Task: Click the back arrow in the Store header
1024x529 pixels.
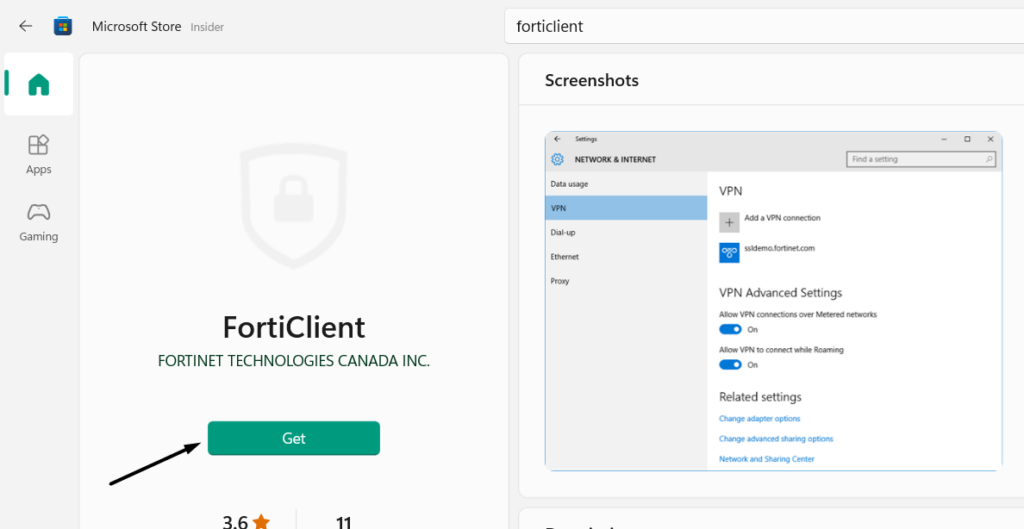Action: coord(26,26)
